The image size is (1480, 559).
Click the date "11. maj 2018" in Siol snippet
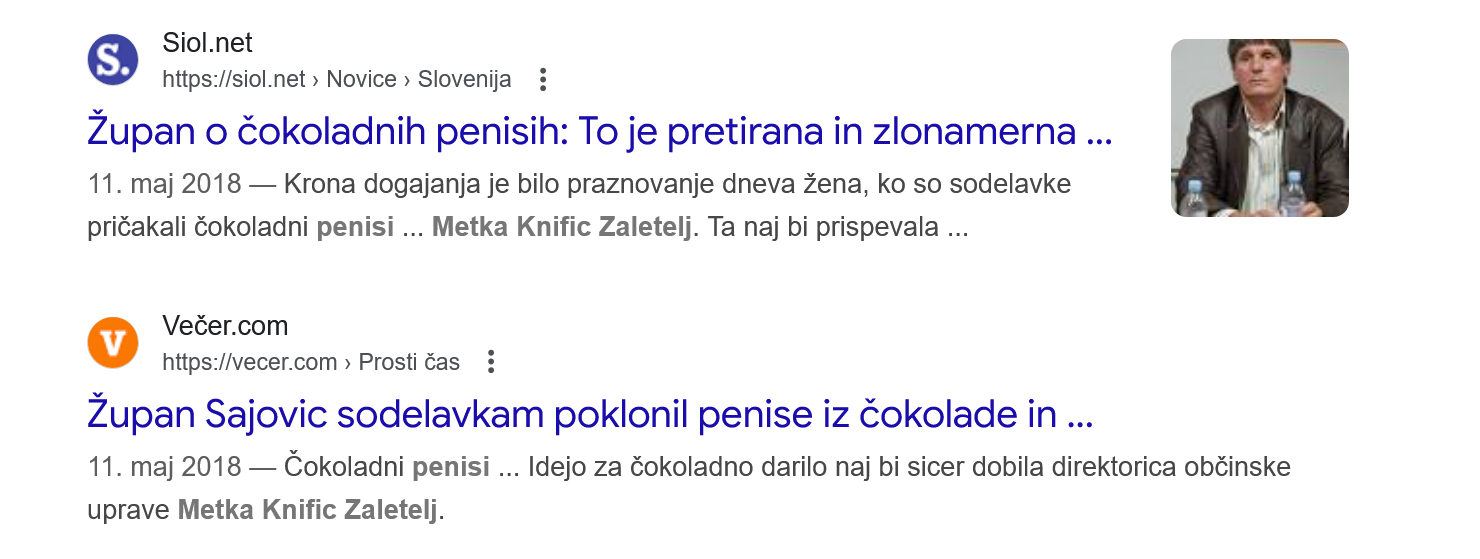[165, 185]
